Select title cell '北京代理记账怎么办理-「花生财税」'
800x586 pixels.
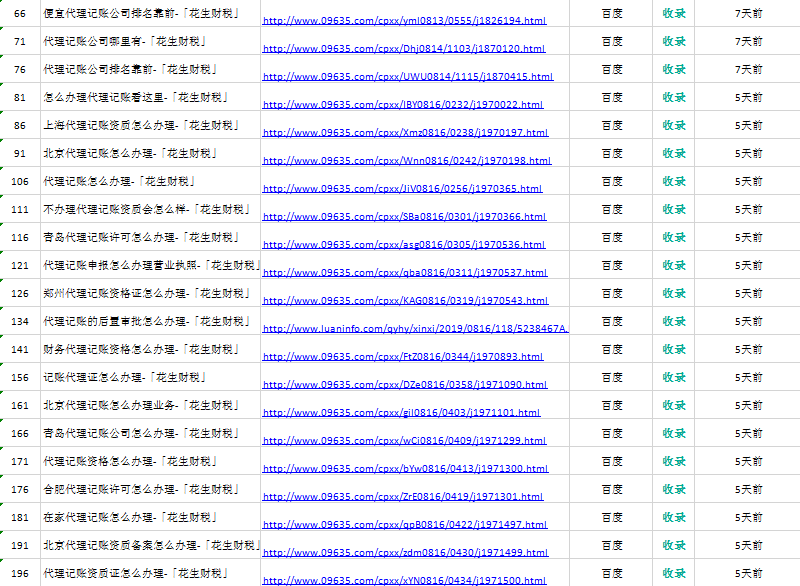(151, 154)
